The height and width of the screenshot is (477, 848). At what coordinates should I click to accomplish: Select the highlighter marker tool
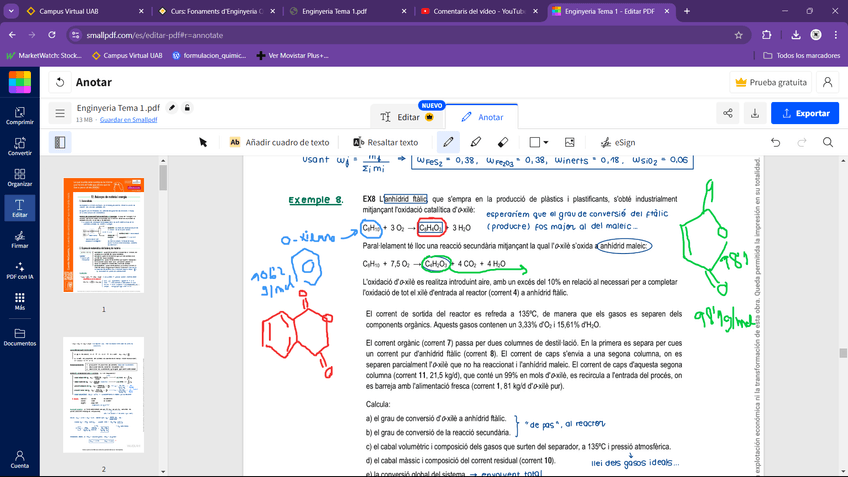click(x=476, y=142)
